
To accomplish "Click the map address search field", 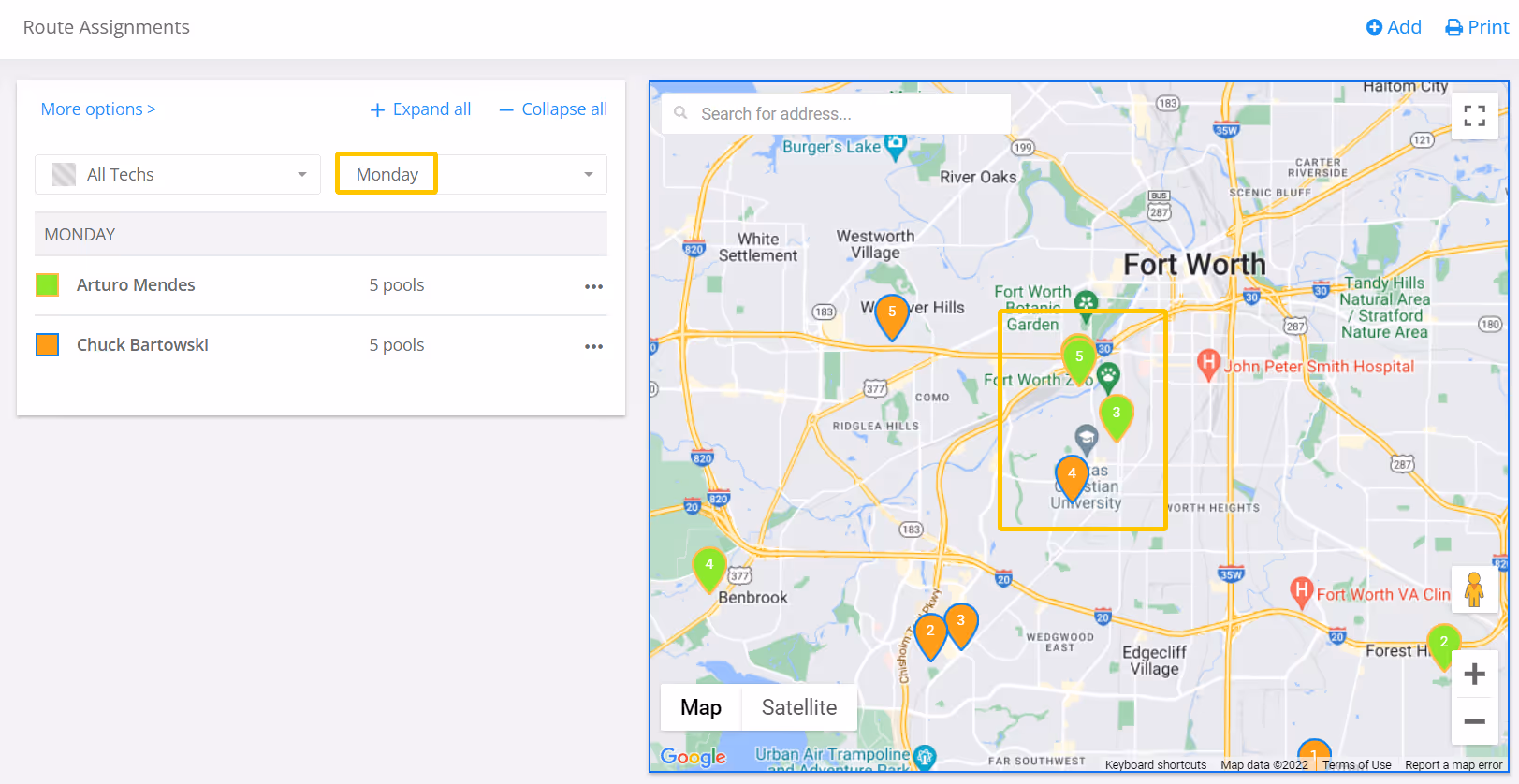I will [x=836, y=113].
